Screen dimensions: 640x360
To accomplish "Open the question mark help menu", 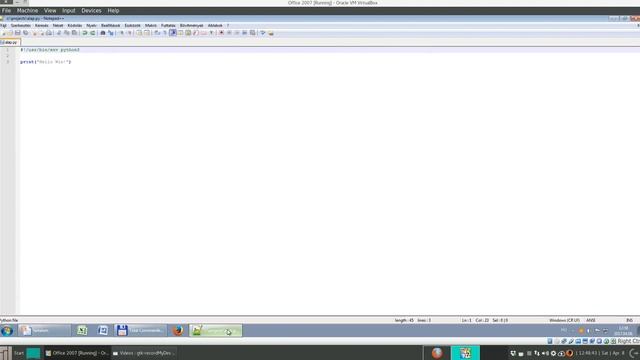I will point(228,25).
